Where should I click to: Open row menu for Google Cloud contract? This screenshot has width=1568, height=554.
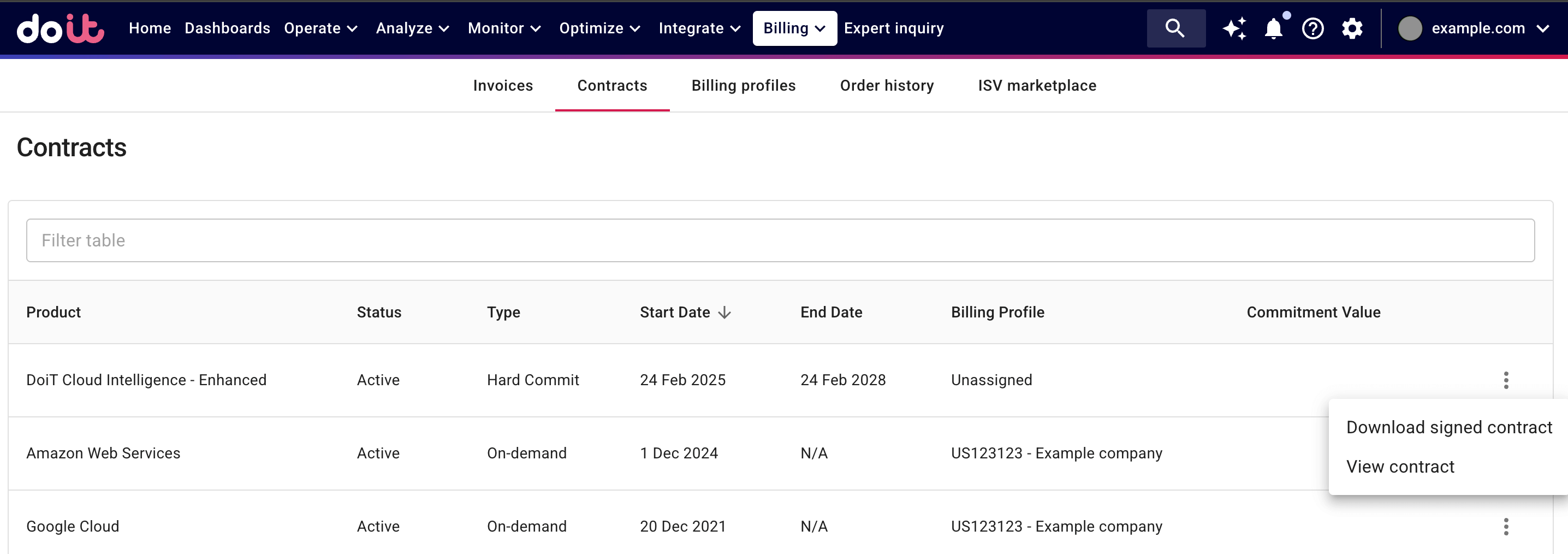pos(1506,526)
